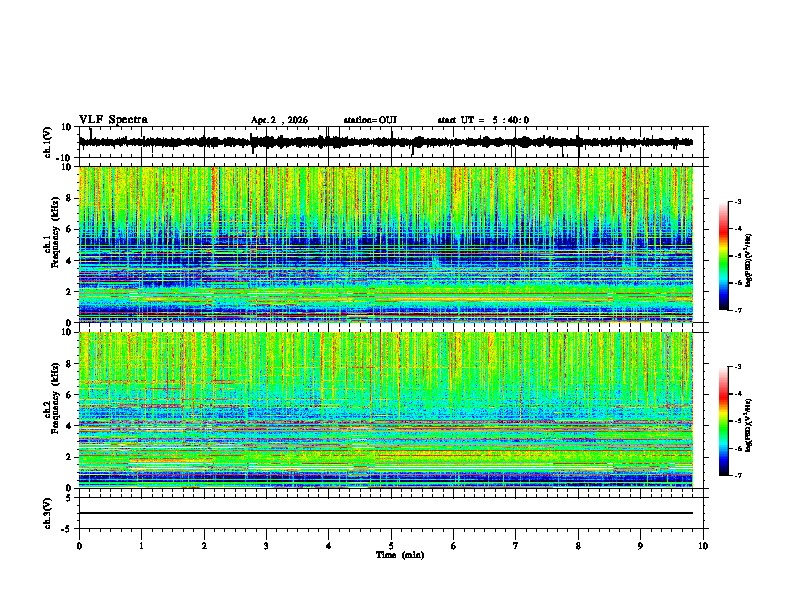
Task: Click time axis tick label "5"
Action: click(391, 546)
